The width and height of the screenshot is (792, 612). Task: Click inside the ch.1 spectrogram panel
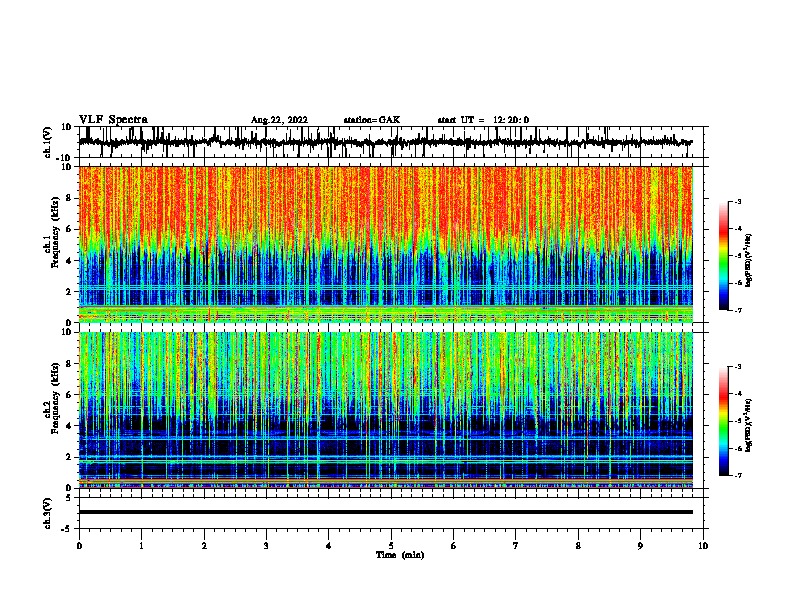pyautogui.click(x=386, y=244)
